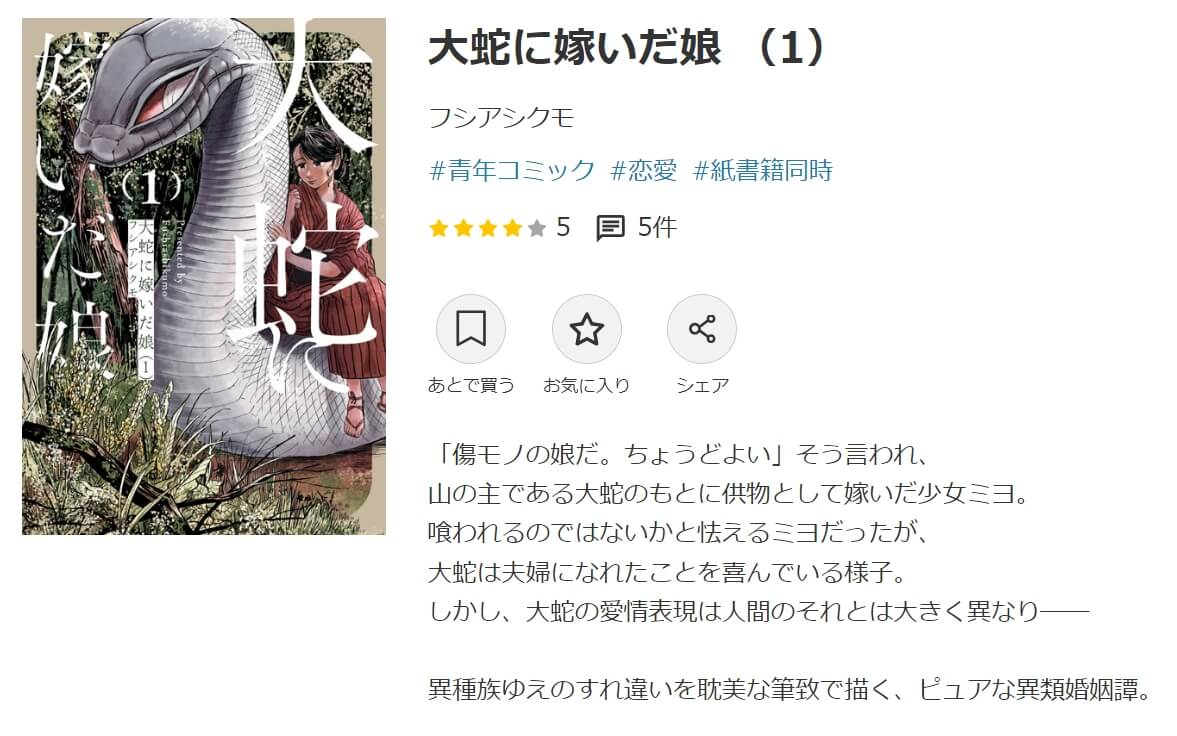Click the シェア text label
The width and height of the screenshot is (1177, 736).
[x=702, y=385]
